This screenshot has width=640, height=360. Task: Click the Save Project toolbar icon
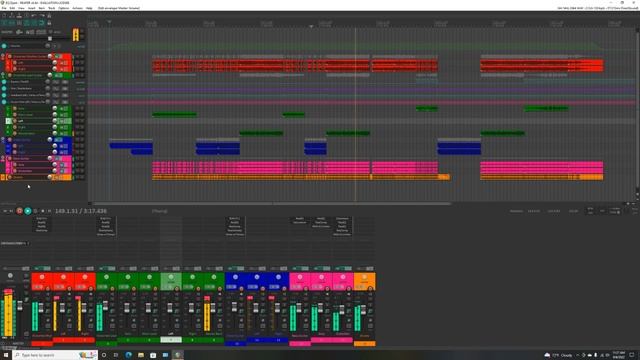click(19, 16)
